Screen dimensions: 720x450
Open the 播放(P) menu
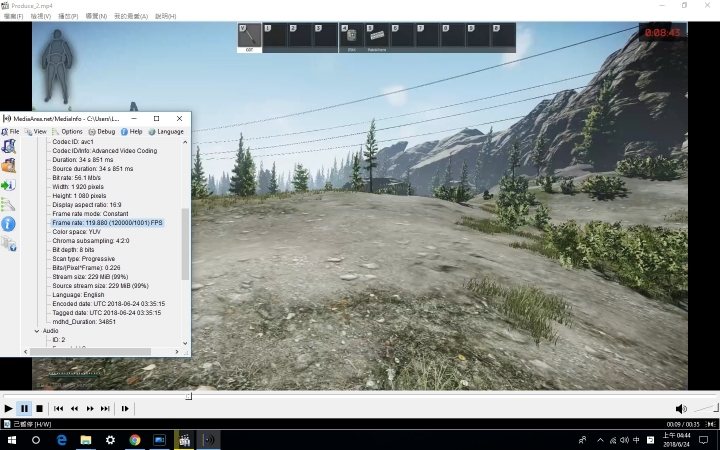point(68,16)
